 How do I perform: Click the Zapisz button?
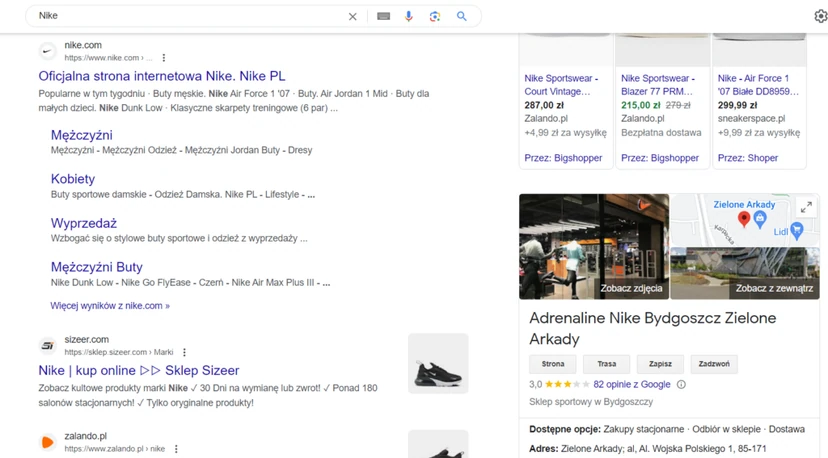click(660, 364)
